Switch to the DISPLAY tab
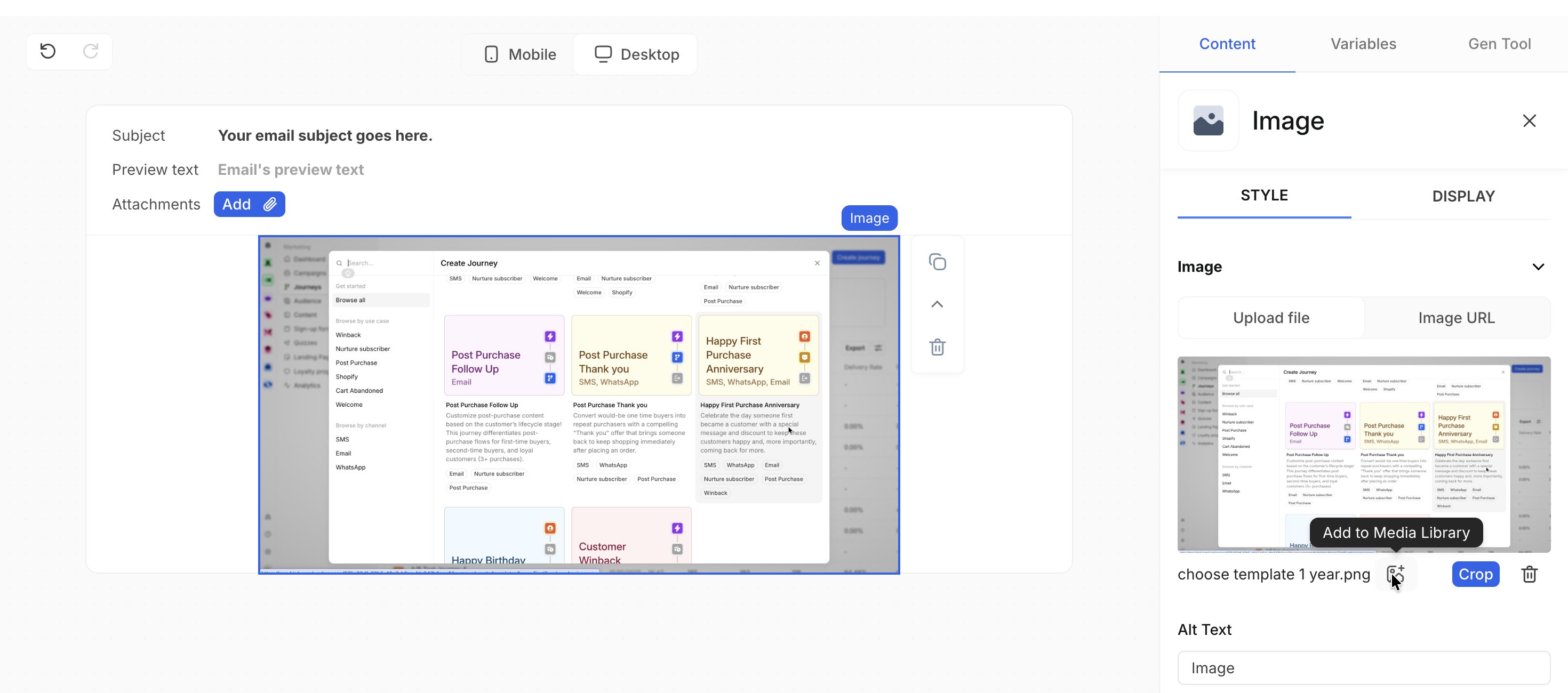 point(1463,196)
